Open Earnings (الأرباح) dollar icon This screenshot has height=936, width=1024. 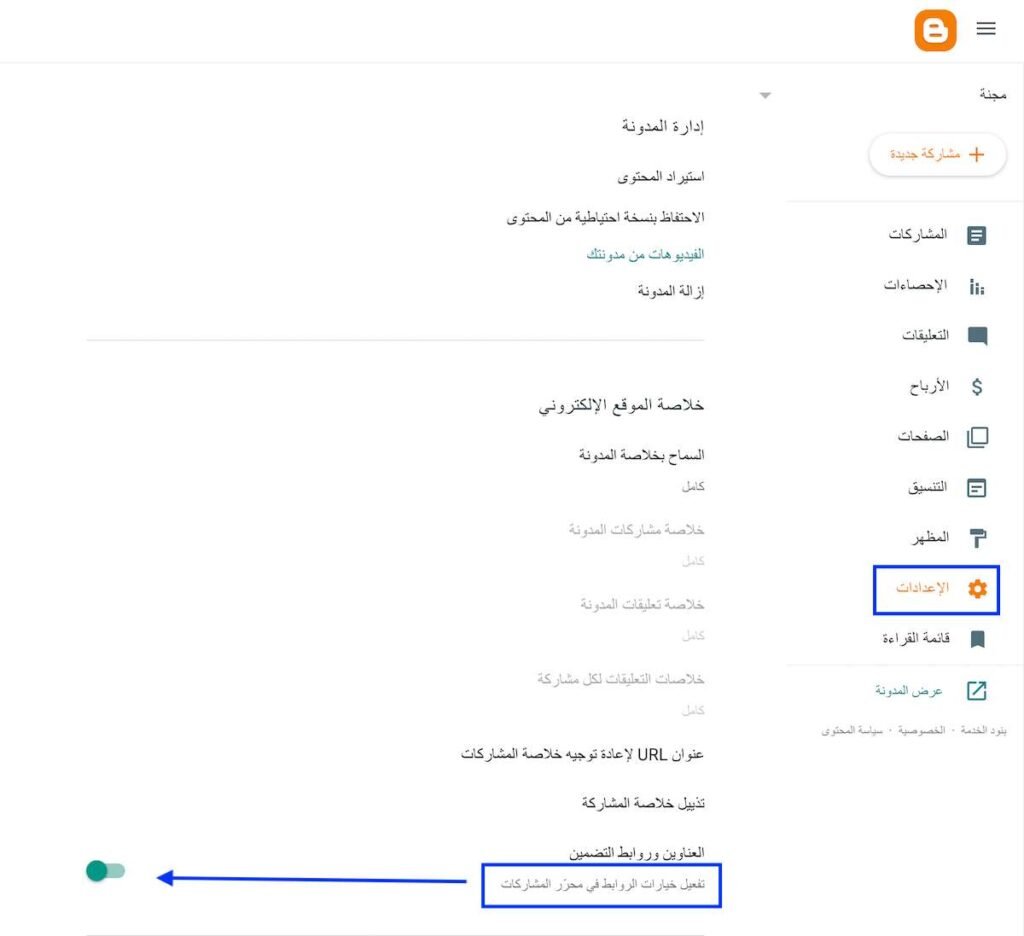[977, 387]
